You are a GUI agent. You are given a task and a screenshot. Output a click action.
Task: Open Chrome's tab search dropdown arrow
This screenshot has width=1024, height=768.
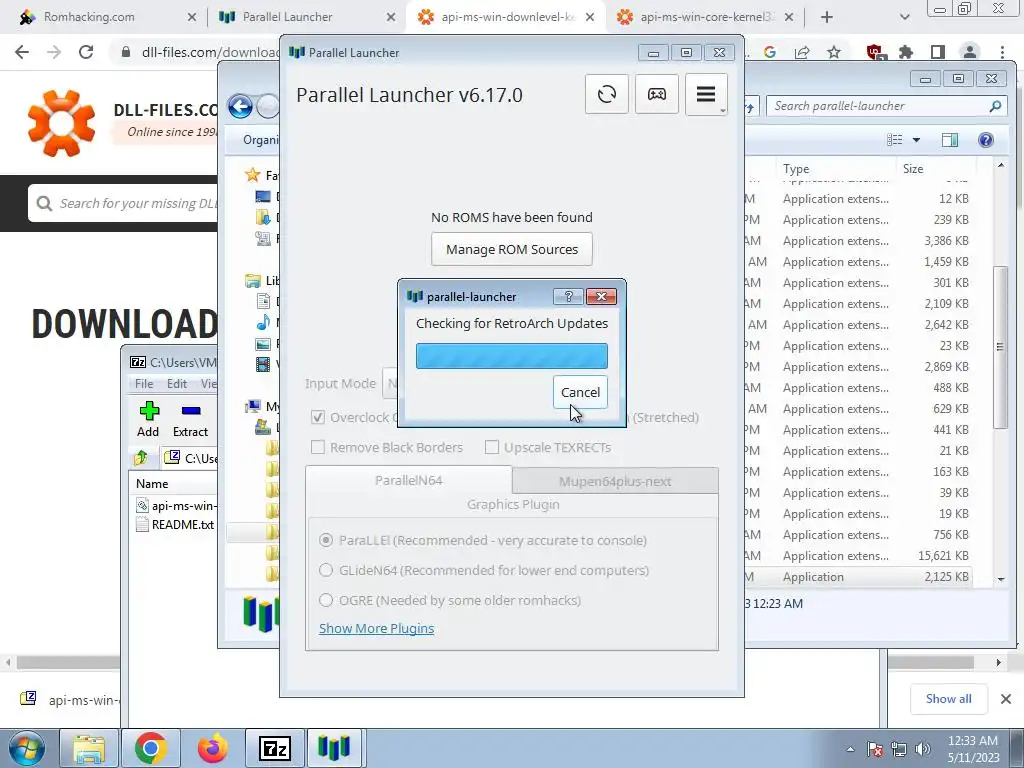[x=904, y=17]
